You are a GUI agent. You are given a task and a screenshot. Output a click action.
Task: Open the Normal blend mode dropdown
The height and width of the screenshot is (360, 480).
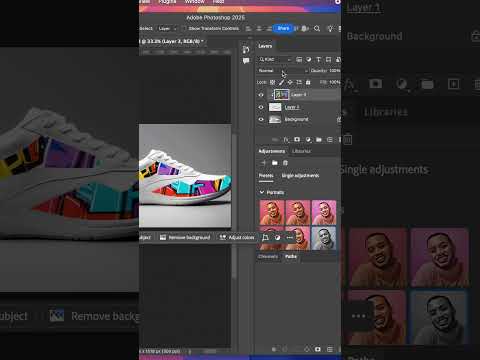[x=283, y=71]
